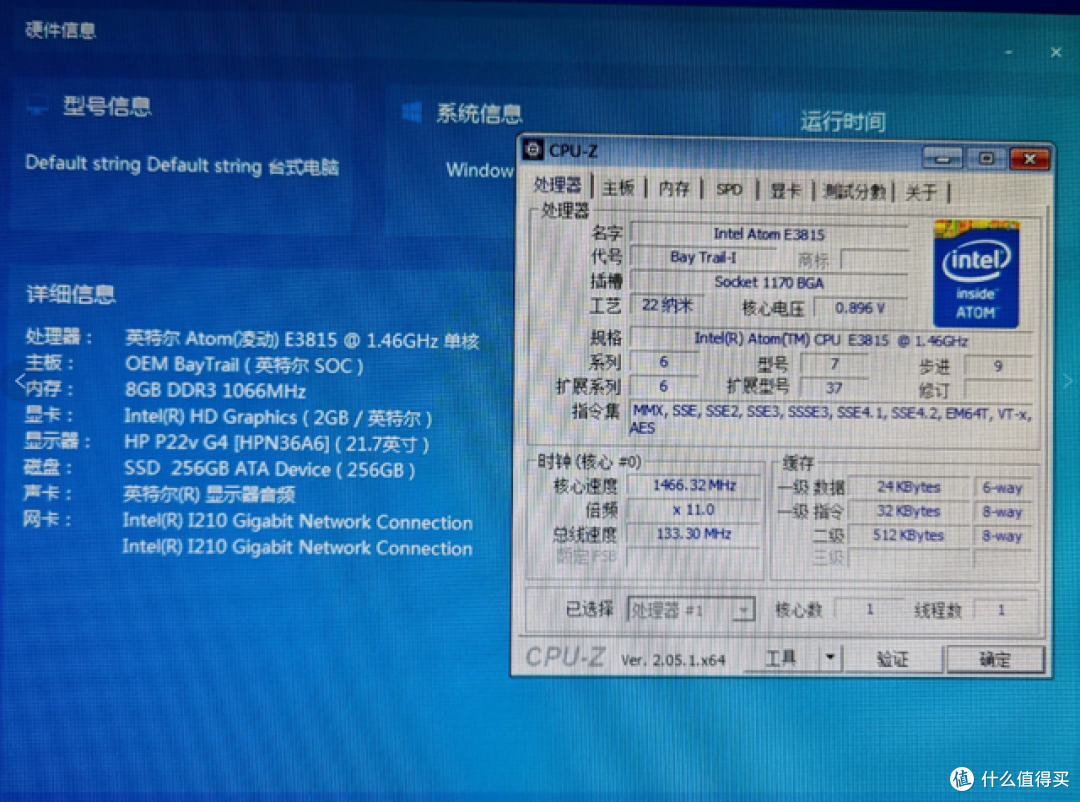Click the core speed 1466.32 MHz
Screen dimensions: 1080x802
coord(694,485)
